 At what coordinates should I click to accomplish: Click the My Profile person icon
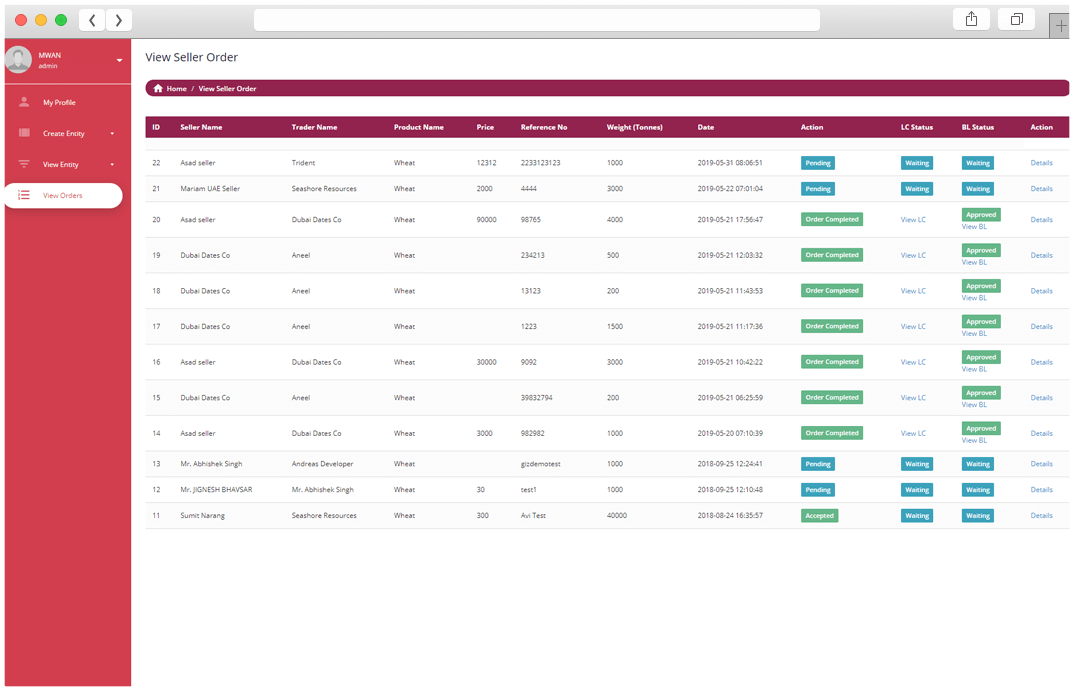click(x=24, y=102)
